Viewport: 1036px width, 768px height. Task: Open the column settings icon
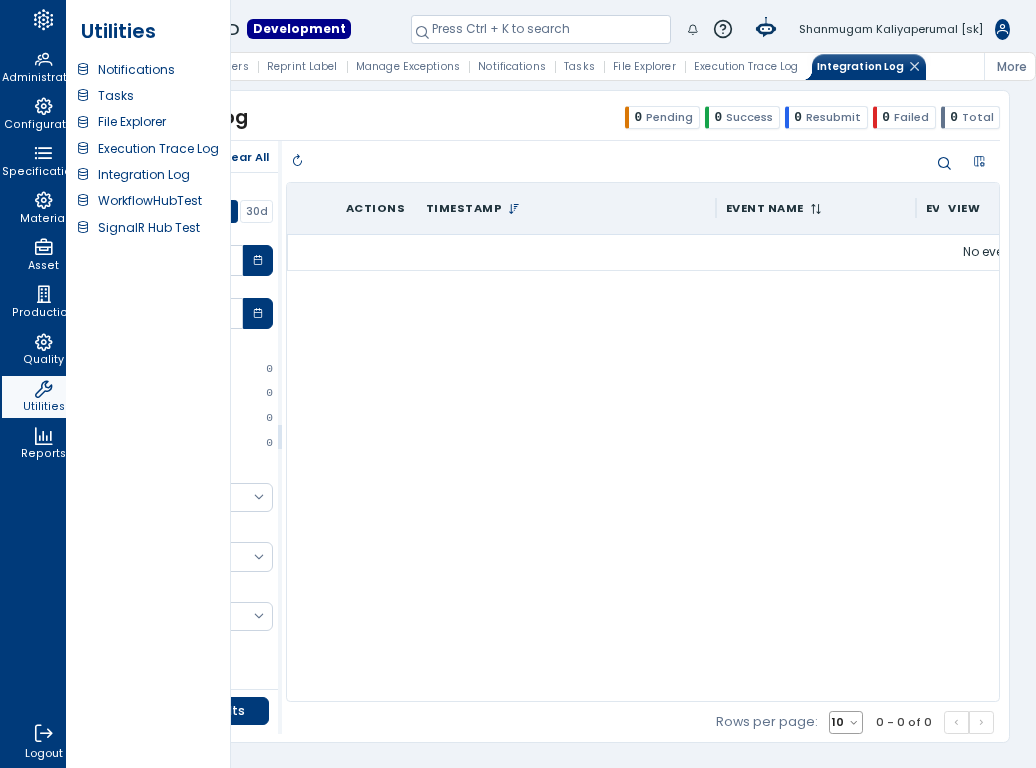click(979, 162)
